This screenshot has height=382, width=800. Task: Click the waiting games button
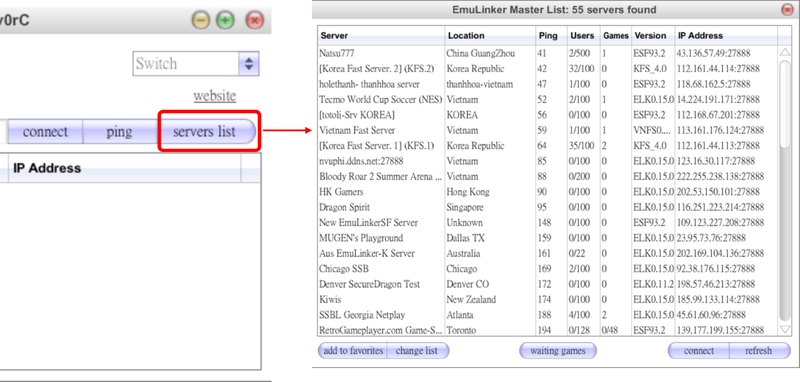557,351
